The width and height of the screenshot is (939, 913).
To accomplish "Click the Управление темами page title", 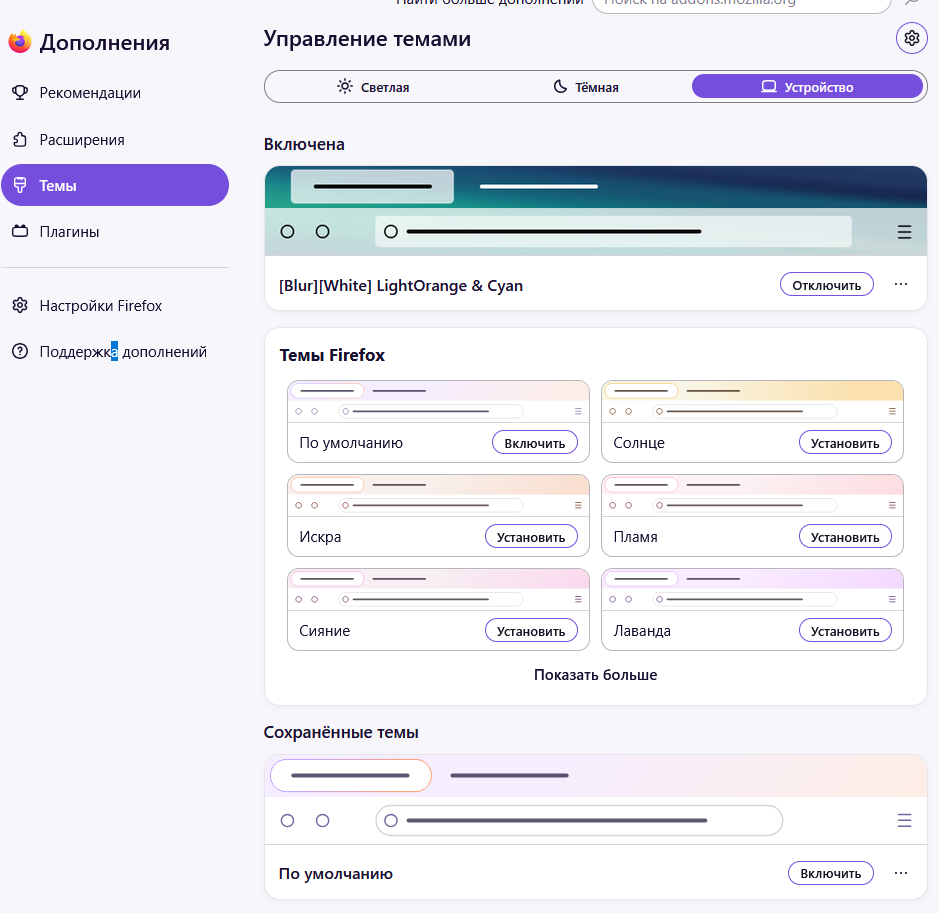I will pos(367,38).
